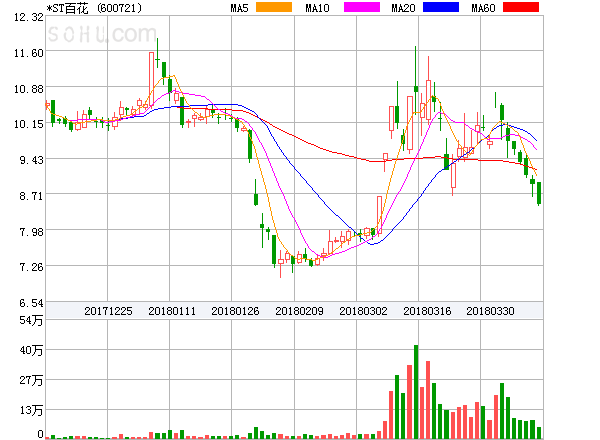Click the 10.15 price axis label

tap(29, 124)
